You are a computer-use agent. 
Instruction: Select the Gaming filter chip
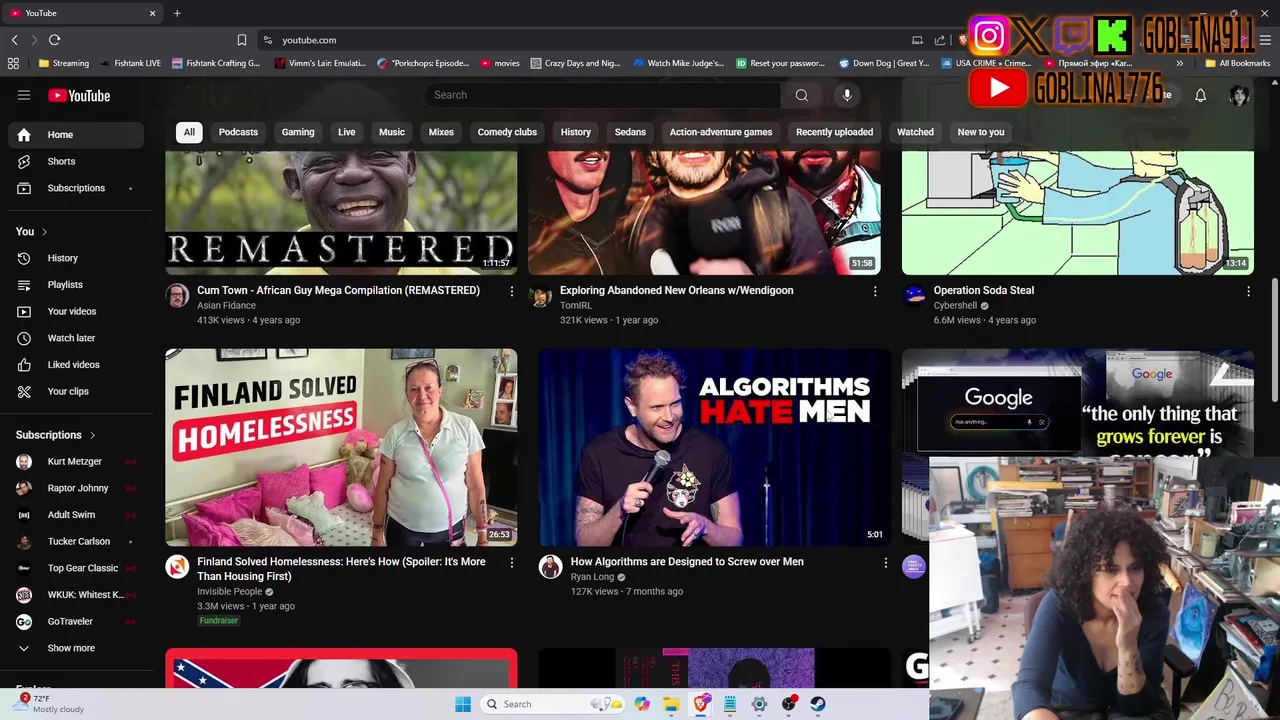tap(298, 132)
